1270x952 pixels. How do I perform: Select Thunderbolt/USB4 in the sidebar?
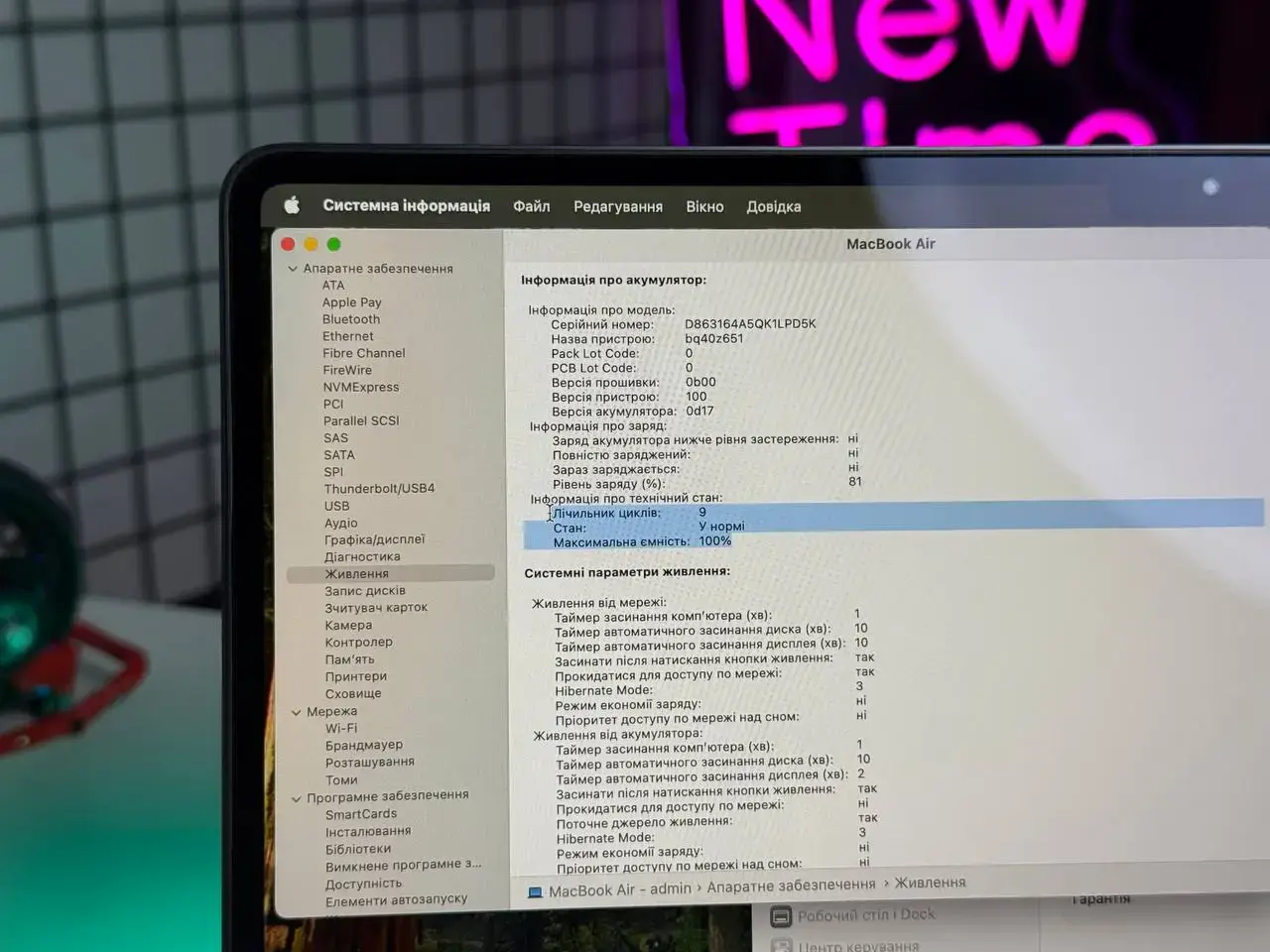coord(379,489)
